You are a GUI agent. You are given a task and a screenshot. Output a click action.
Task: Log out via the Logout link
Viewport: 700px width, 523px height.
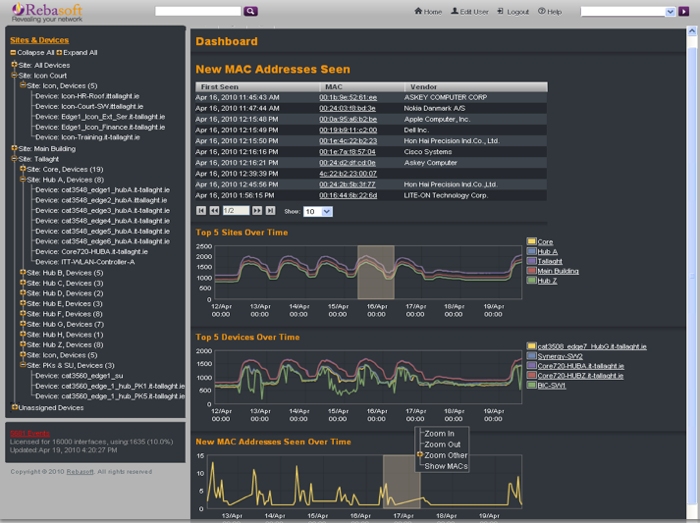[x=513, y=12]
